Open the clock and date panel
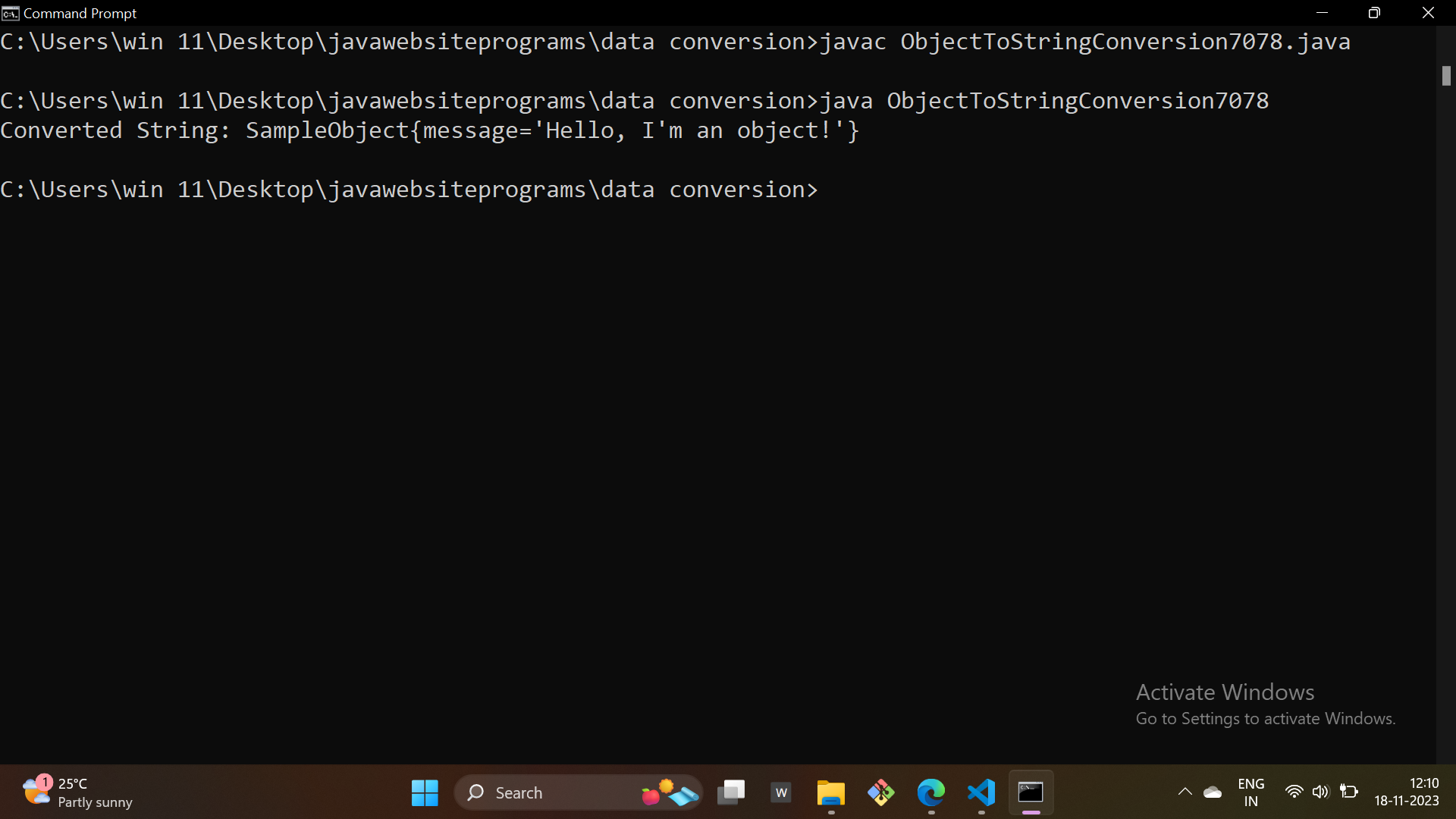The image size is (1456, 819). (1406, 792)
